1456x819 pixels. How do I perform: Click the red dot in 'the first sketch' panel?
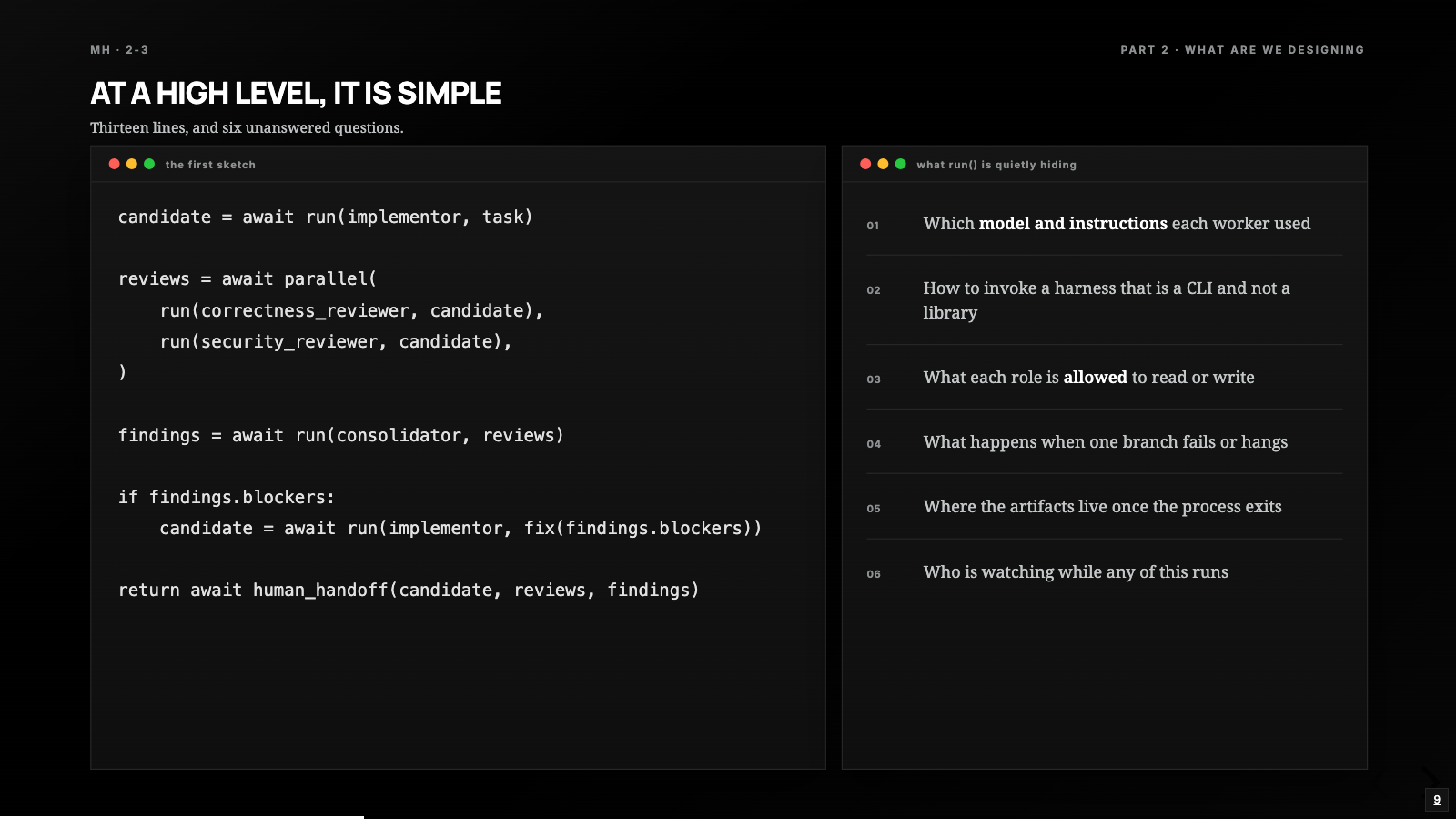pos(114,164)
